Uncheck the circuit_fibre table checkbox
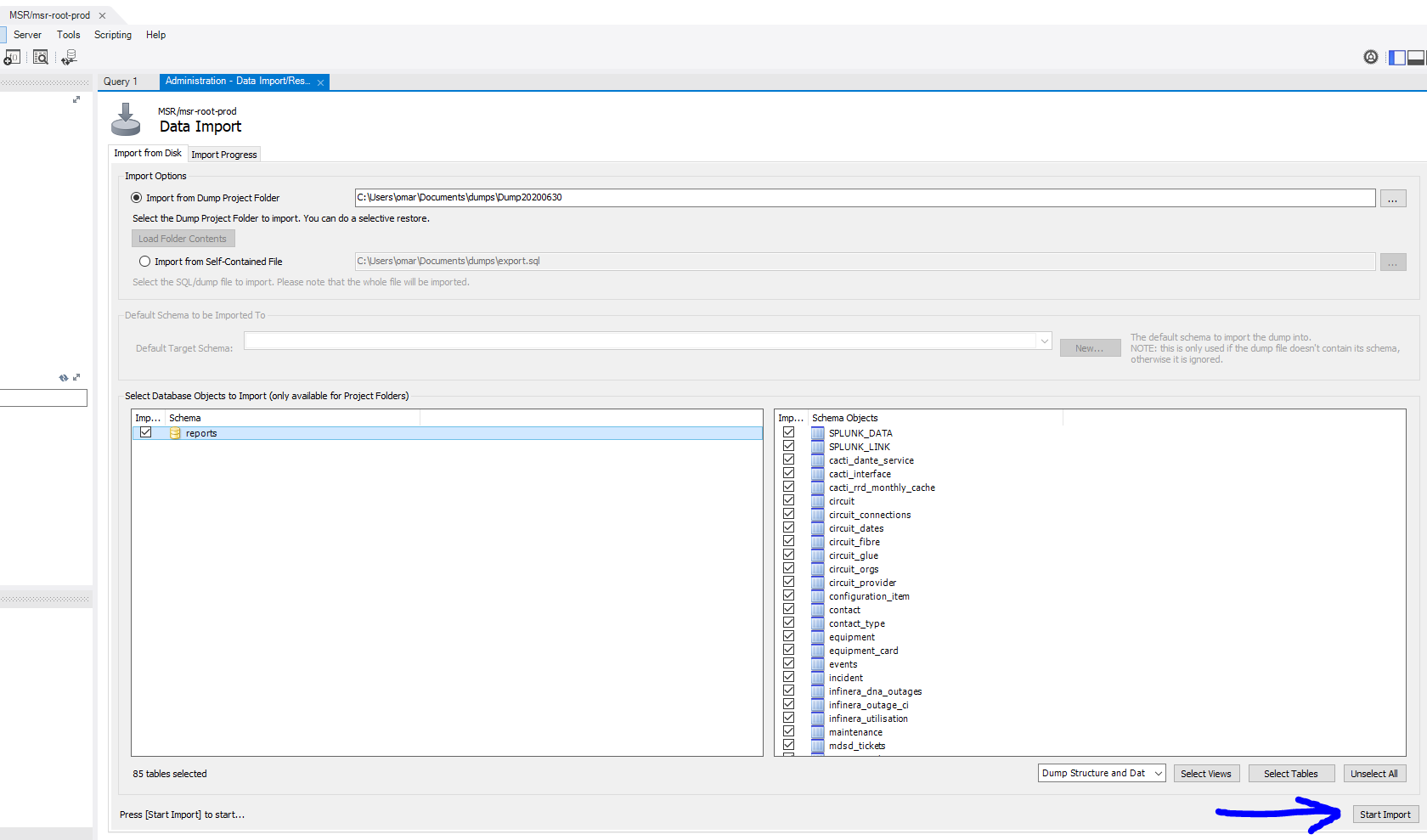 [788, 541]
